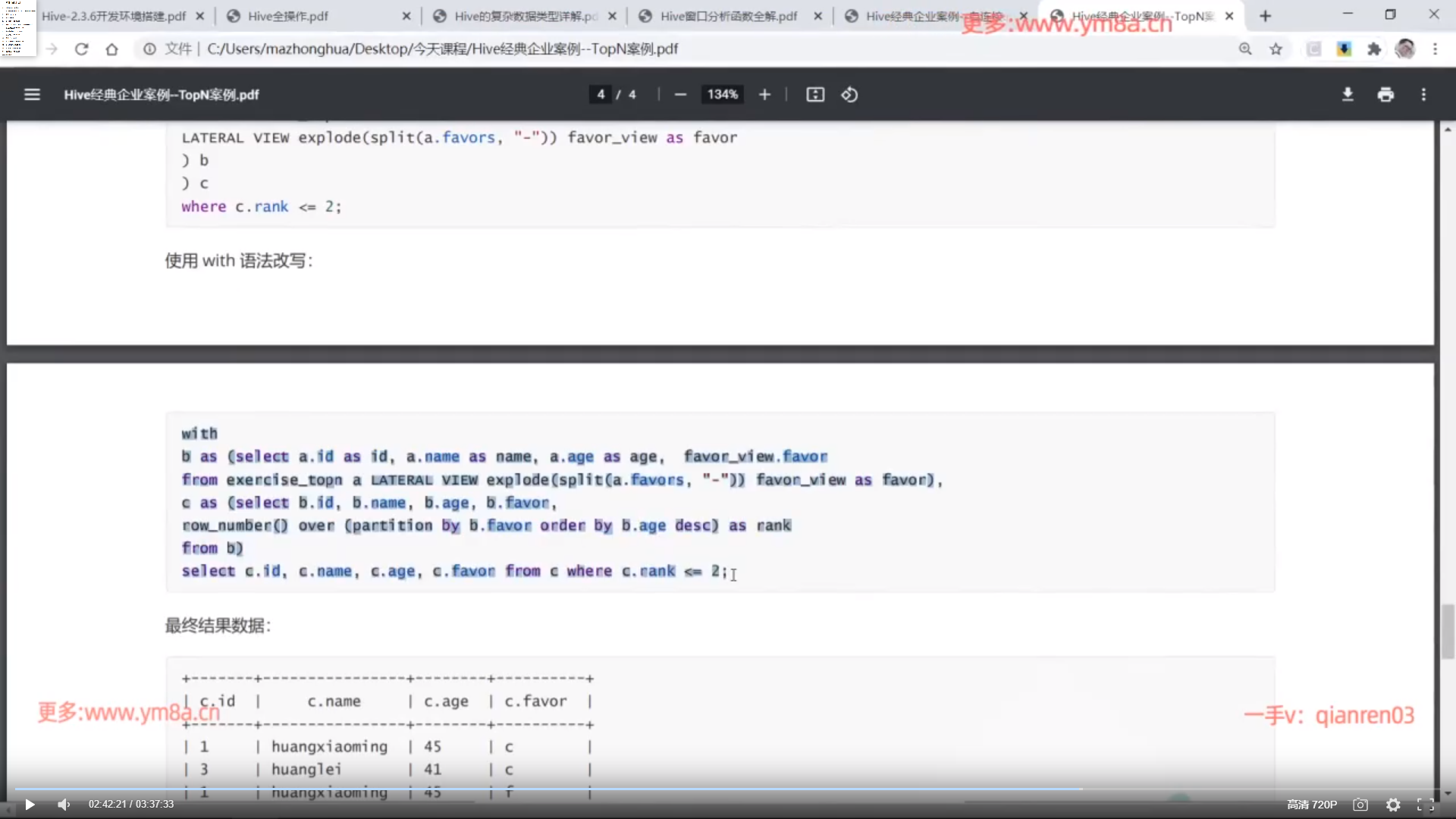The width and height of the screenshot is (1456, 819).
Task: Click the fit to page icon
Action: 815,95
